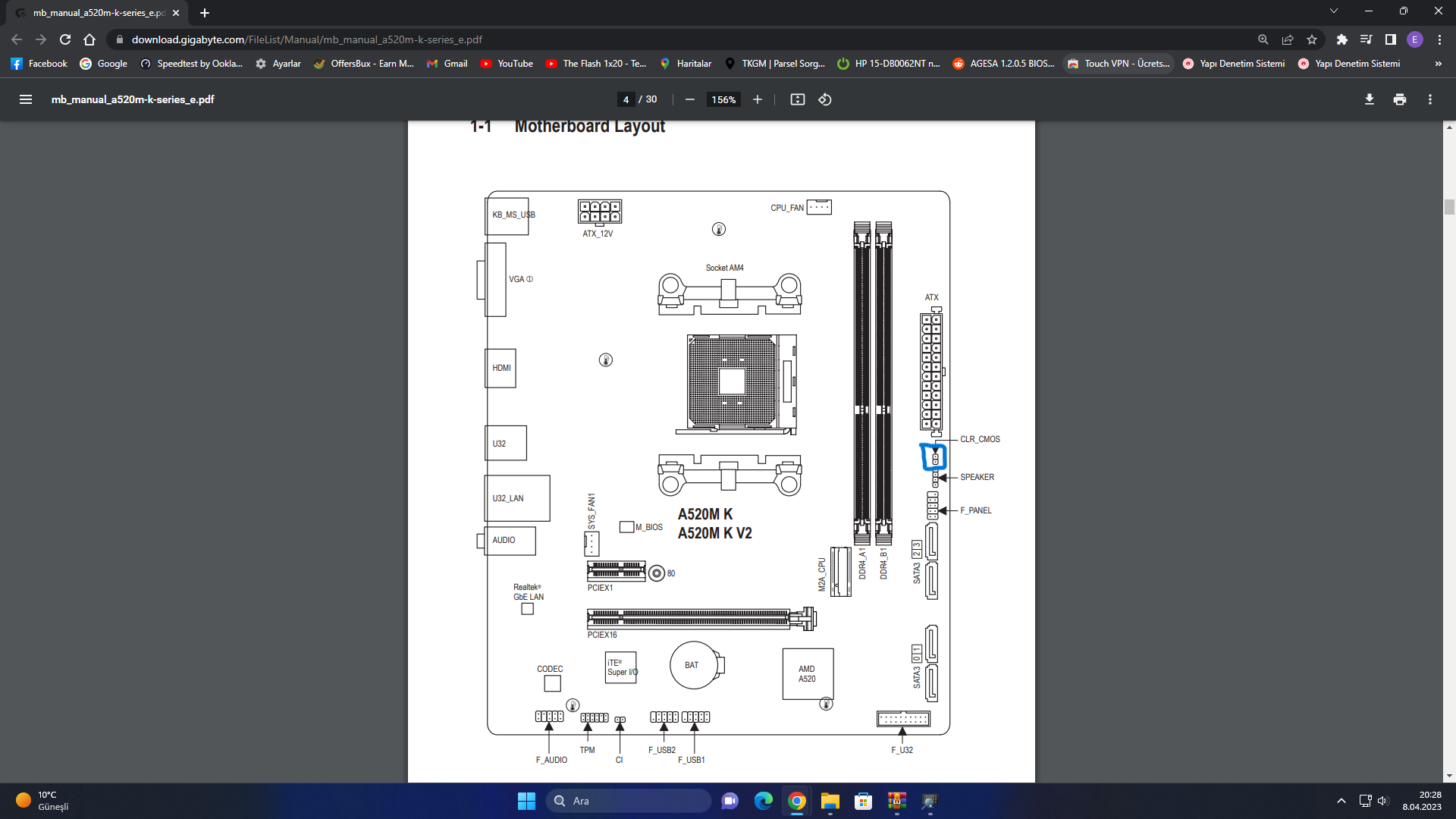Open Gmail bookmark
This screenshot has width=1456, height=819.
[447, 64]
